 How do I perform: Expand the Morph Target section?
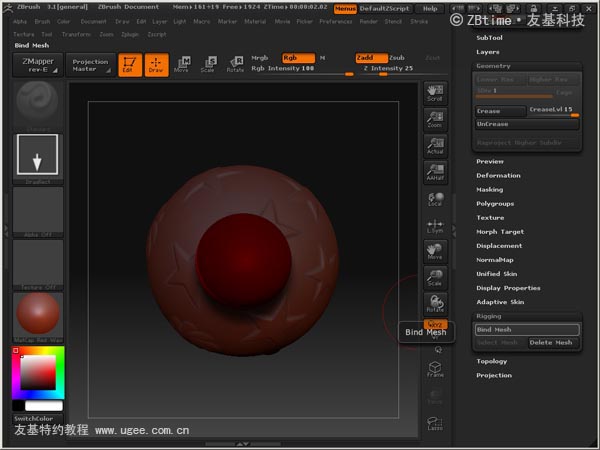pos(500,232)
